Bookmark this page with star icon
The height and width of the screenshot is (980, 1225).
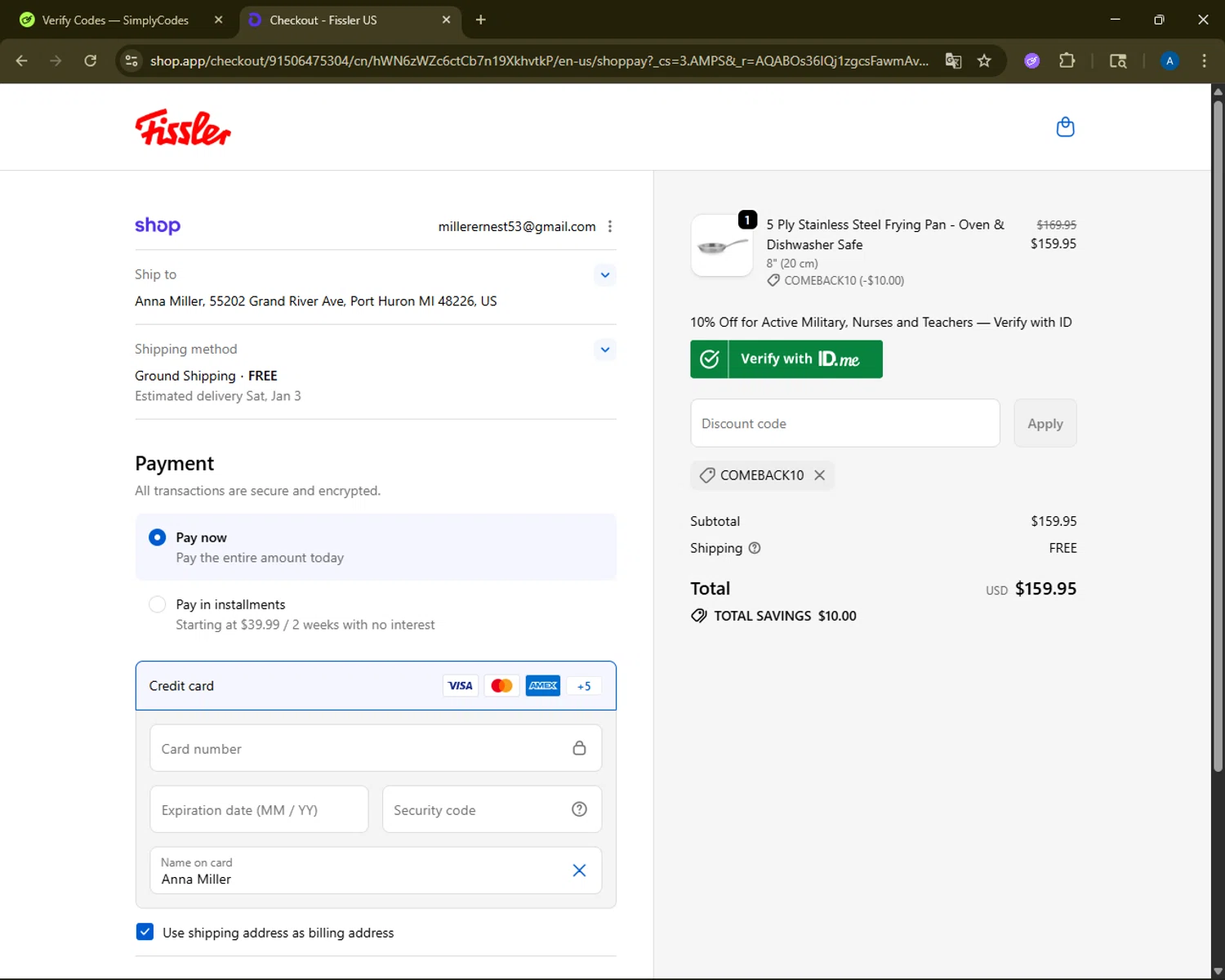tap(984, 60)
